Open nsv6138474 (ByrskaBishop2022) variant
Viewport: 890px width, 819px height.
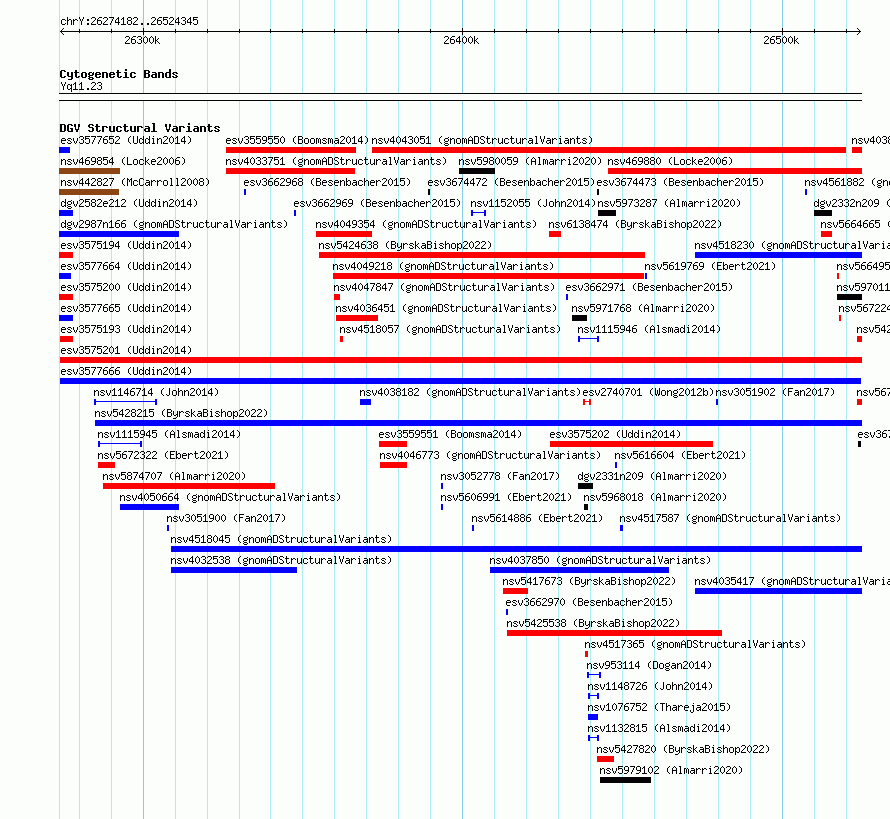click(635, 224)
